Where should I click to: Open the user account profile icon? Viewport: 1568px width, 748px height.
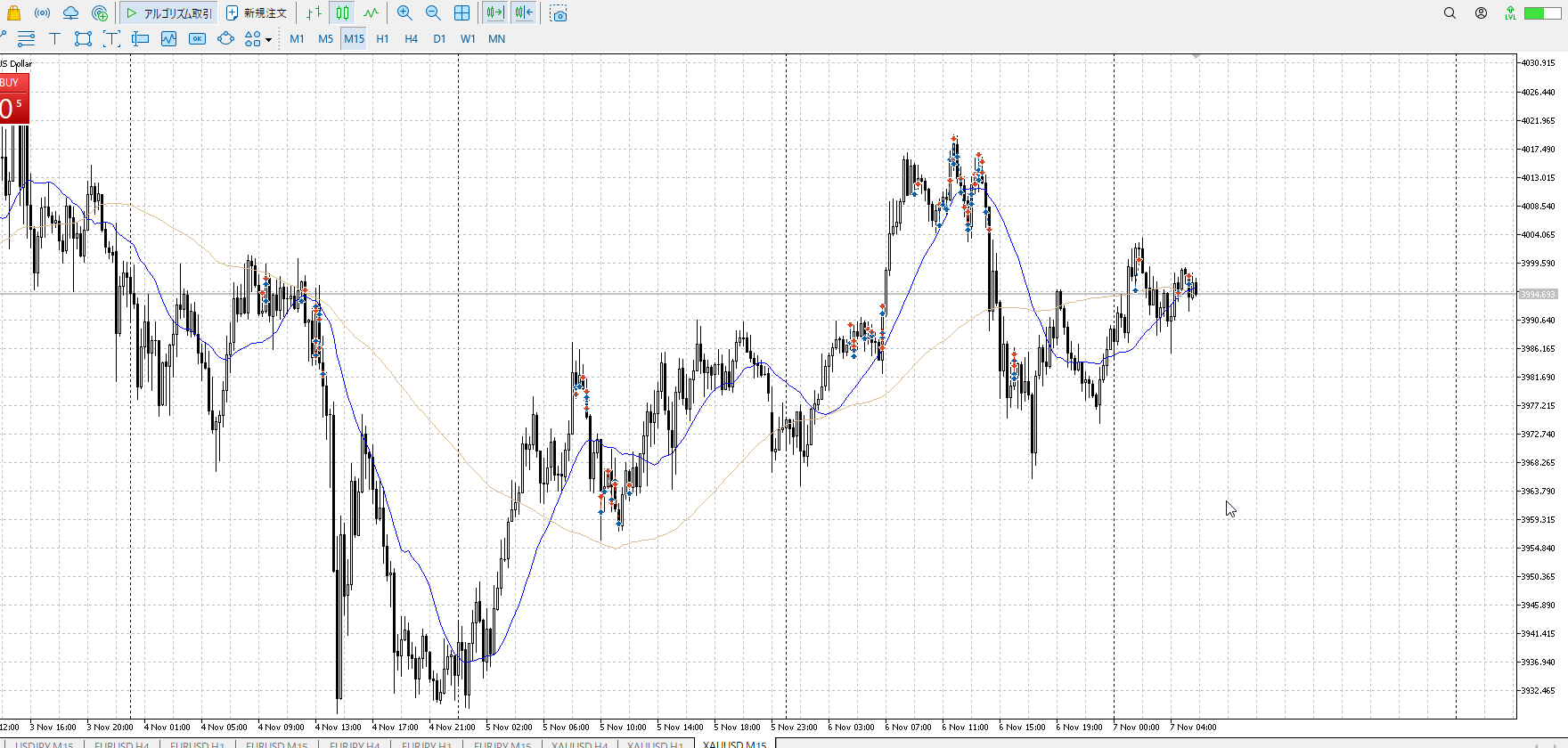[1481, 13]
